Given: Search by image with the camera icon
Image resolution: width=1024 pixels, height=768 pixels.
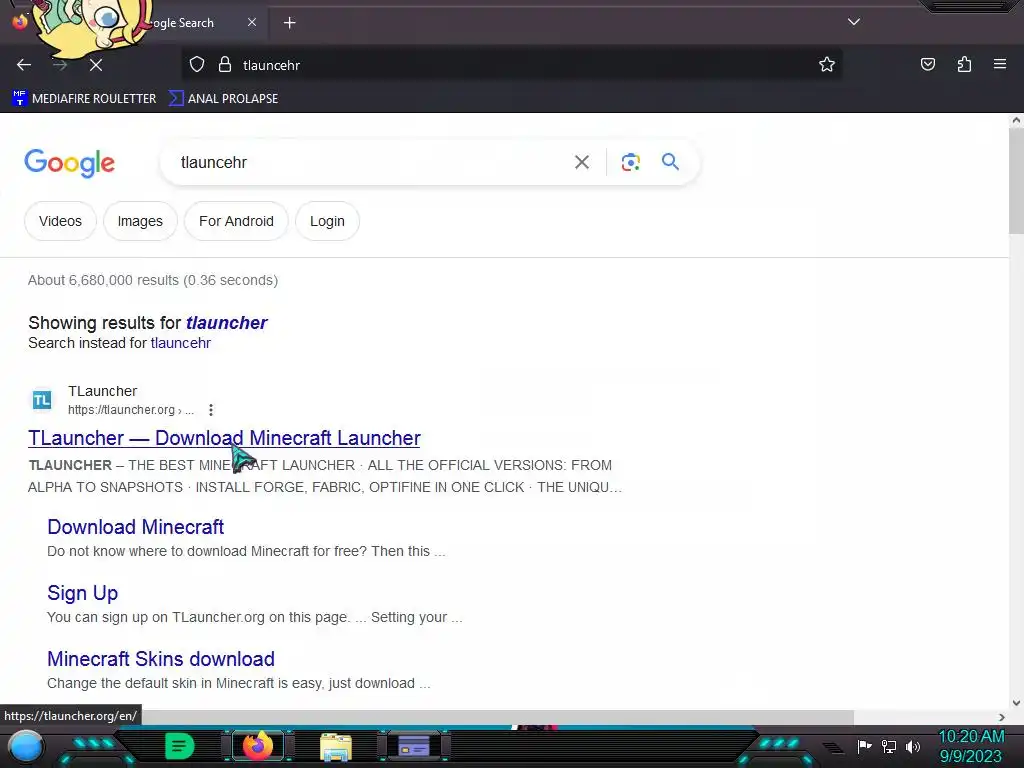Looking at the screenshot, I should pos(630,162).
